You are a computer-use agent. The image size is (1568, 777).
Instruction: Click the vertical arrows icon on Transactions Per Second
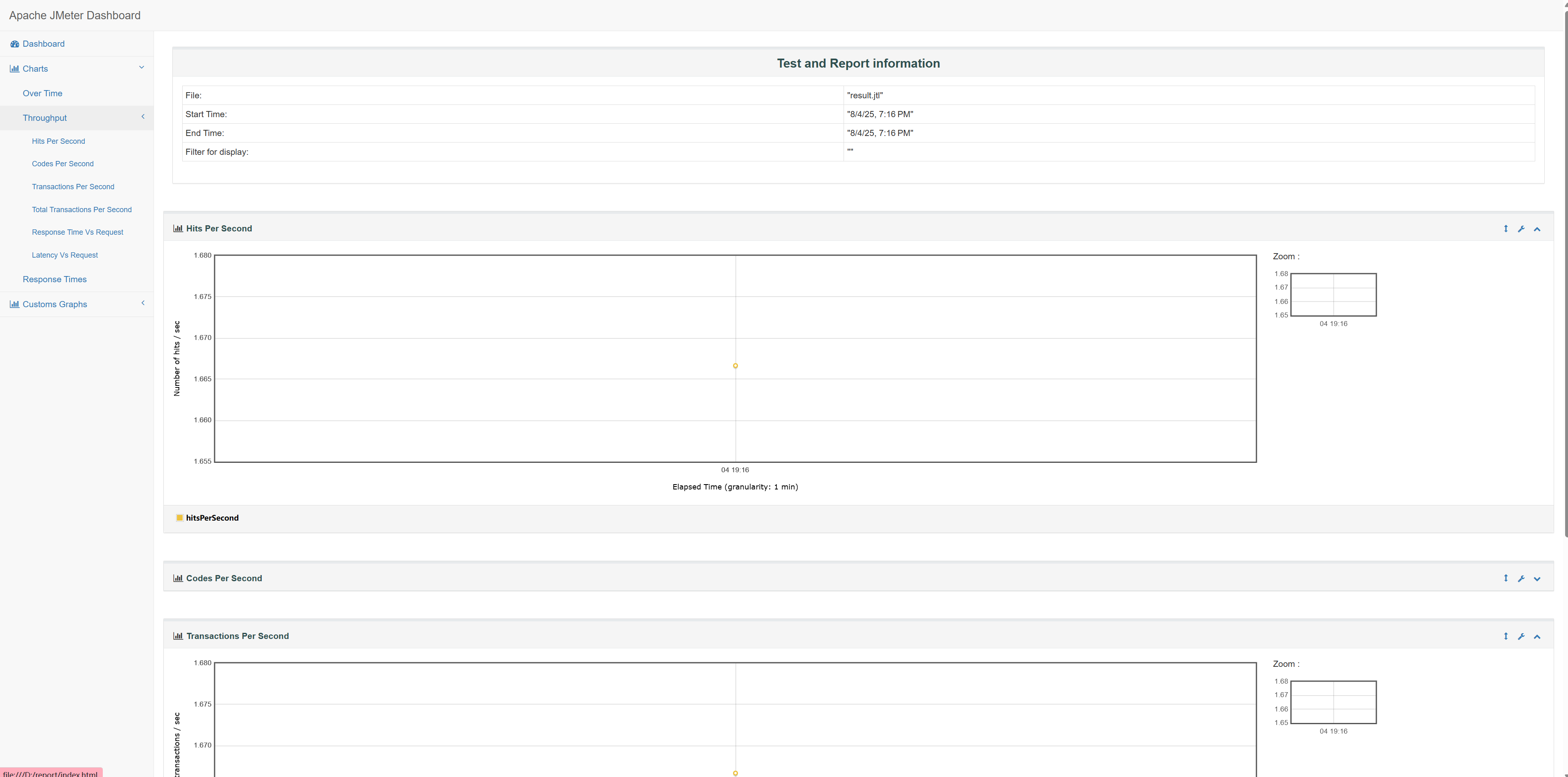coord(1506,637)
